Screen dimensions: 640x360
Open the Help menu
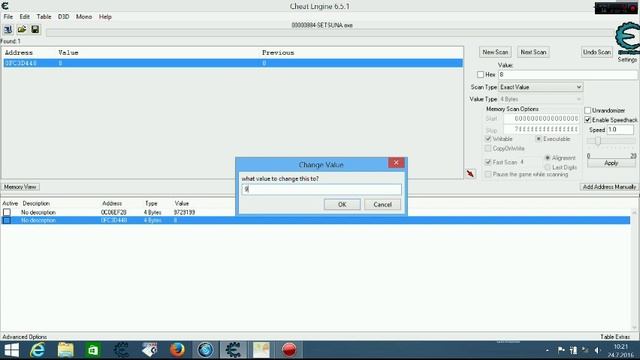coord(105,17)
